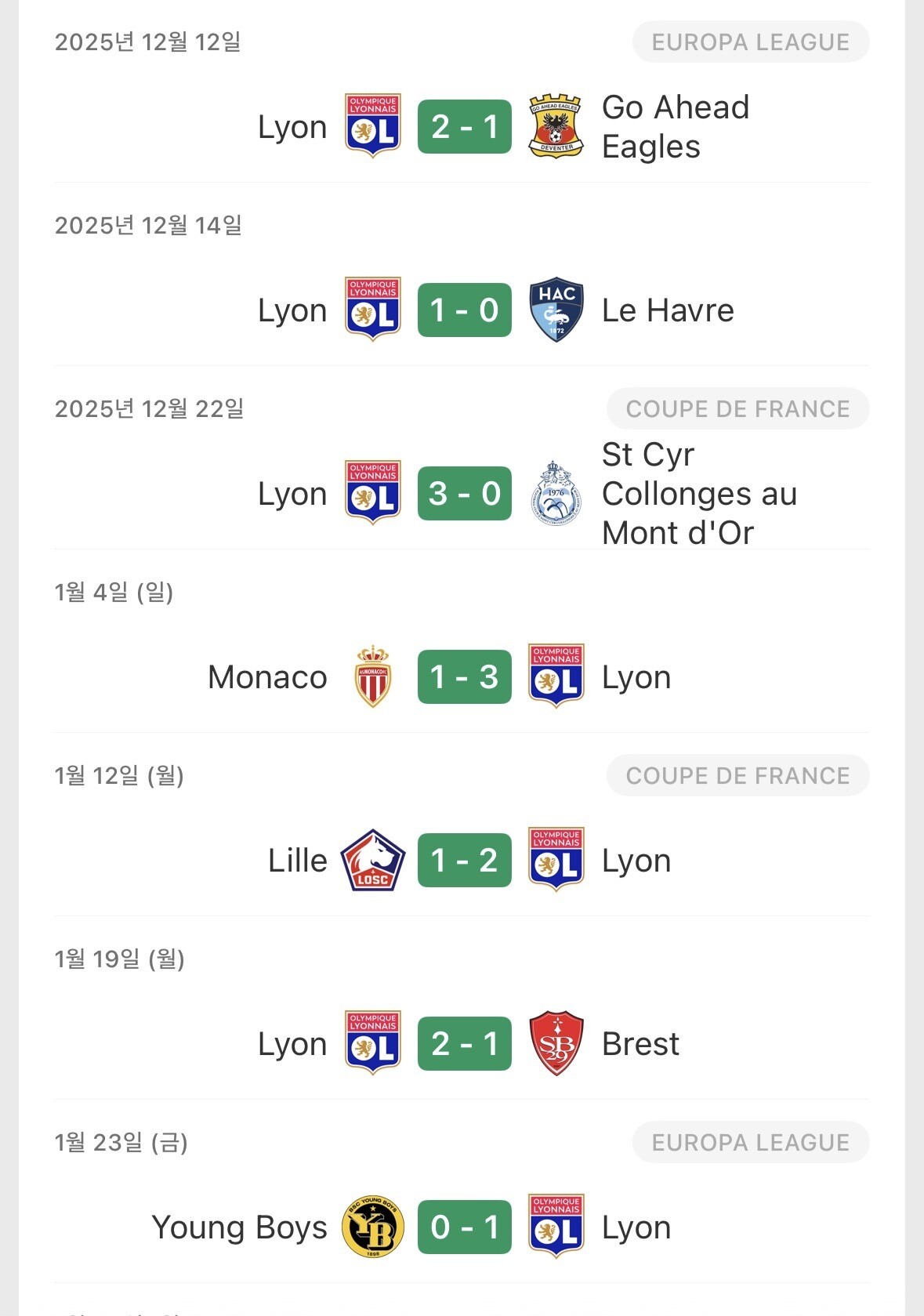Open the 1 - 0 score against Le Havre

[465, 310]
